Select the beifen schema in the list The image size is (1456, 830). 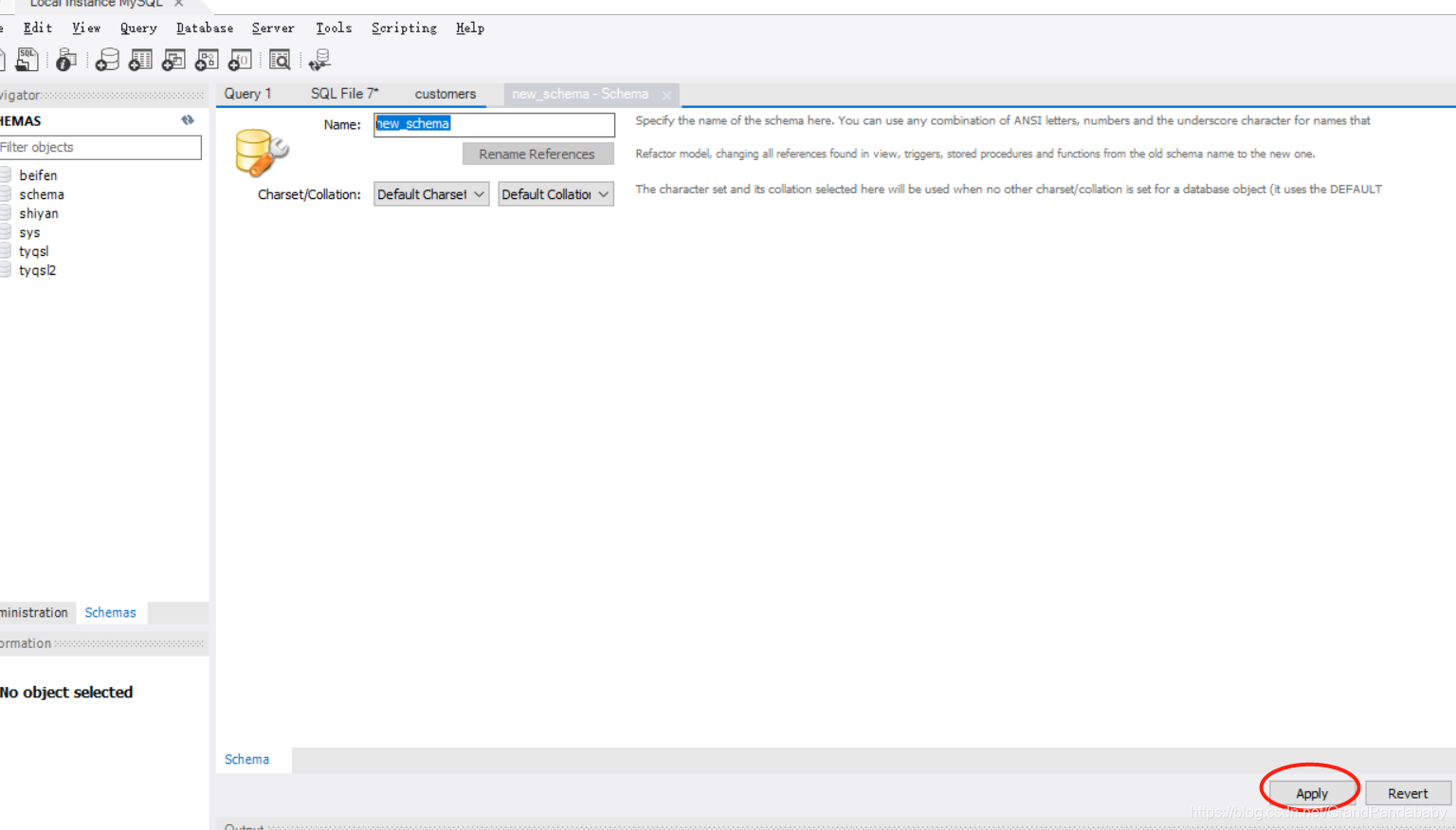click(38, 175)
